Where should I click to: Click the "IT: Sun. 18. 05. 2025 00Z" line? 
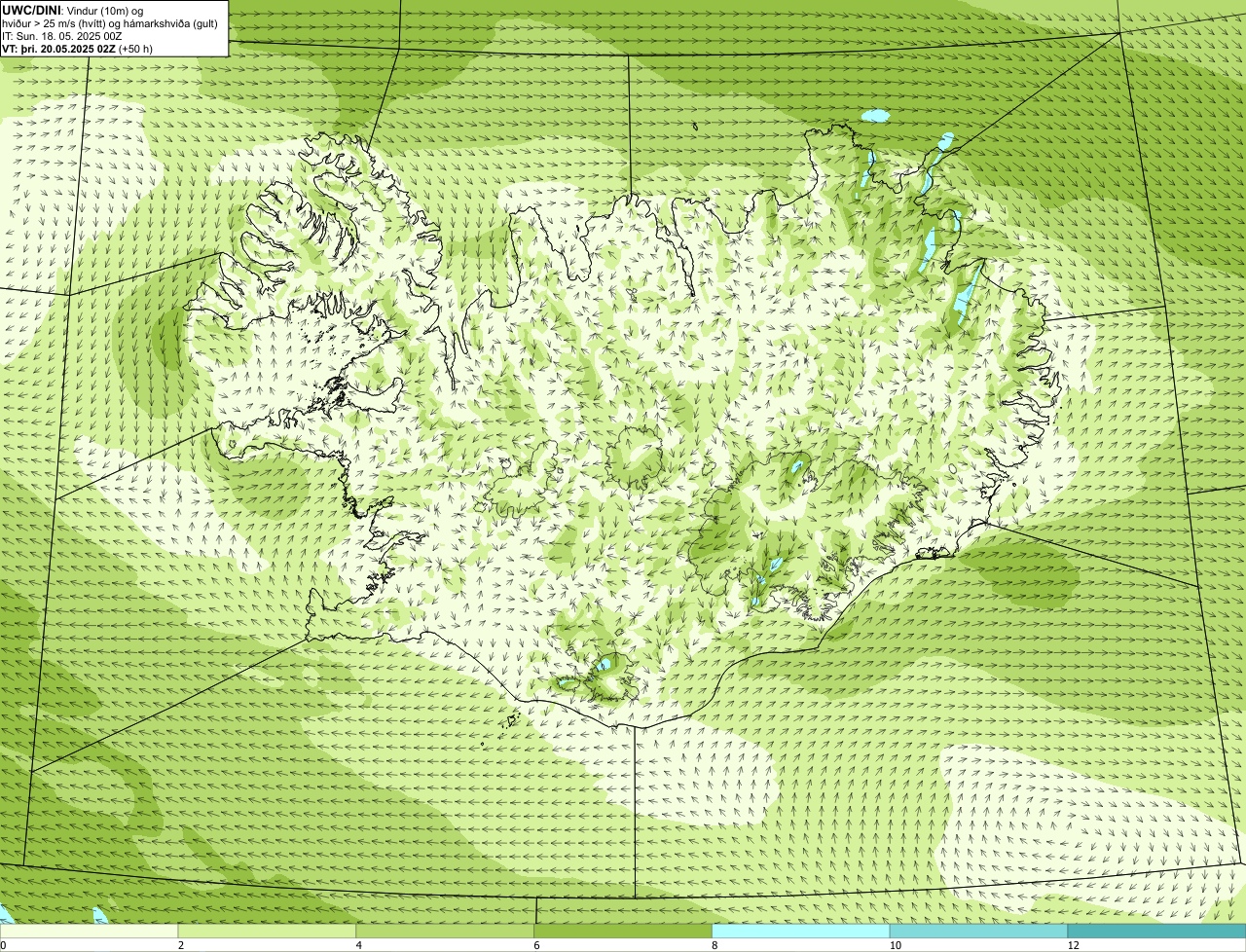[62, 35]
